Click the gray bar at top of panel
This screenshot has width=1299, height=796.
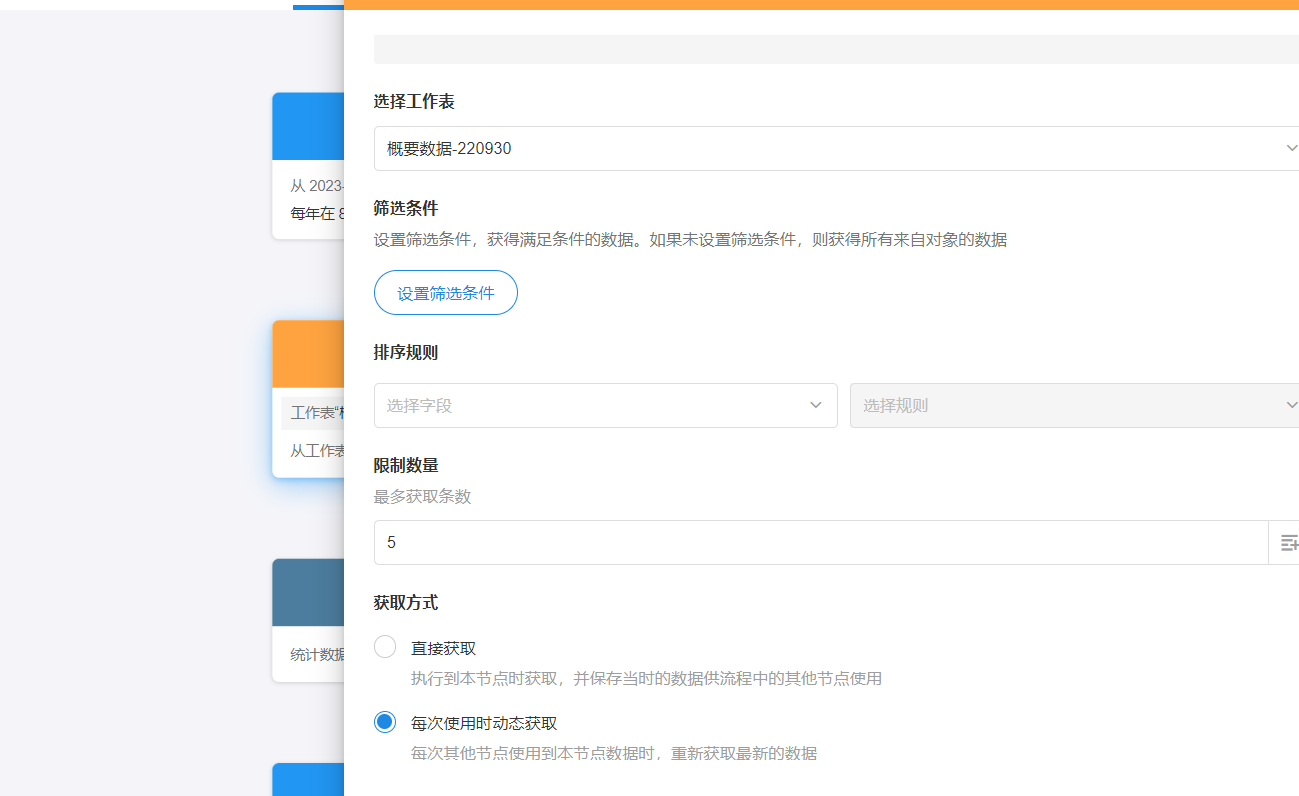(836, 49)
